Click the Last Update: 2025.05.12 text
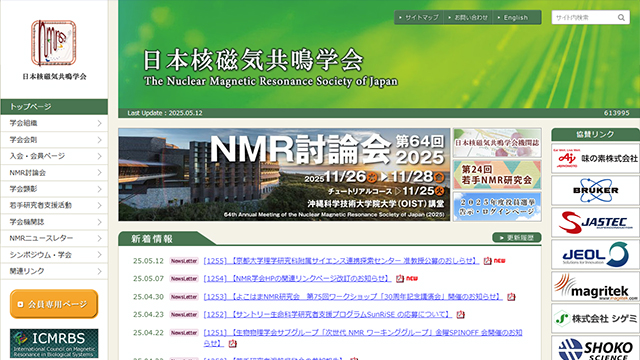The height and width of the screenshot is (360, 640). (x=165, y=113)
